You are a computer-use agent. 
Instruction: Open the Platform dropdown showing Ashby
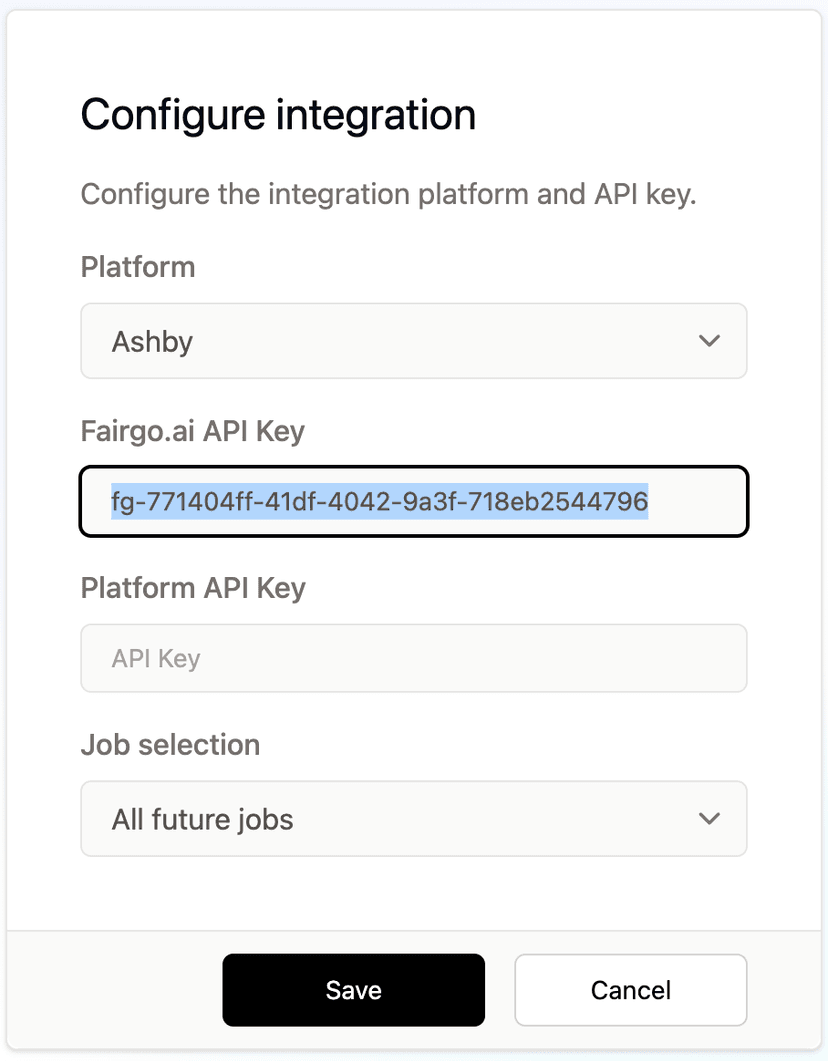(413, 340)
